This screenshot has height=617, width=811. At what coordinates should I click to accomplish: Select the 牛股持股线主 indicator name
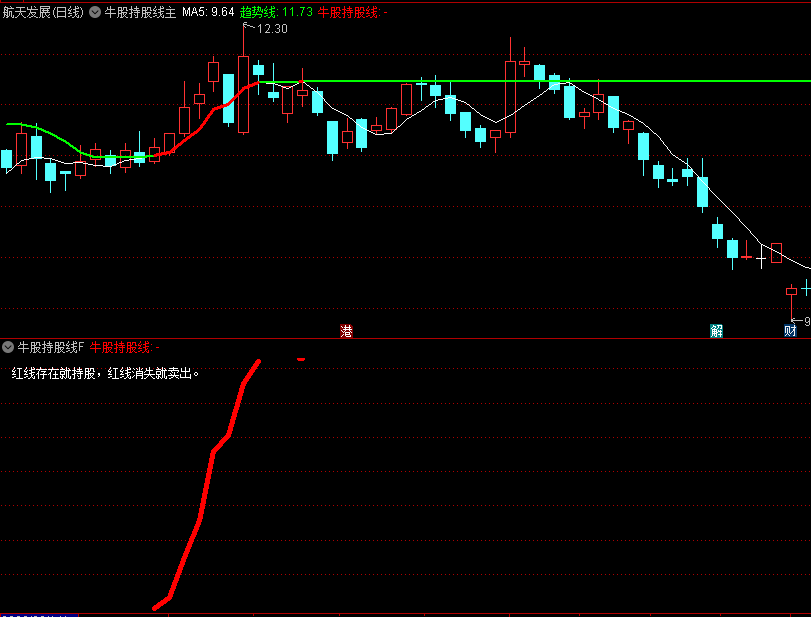pos(140,12)
